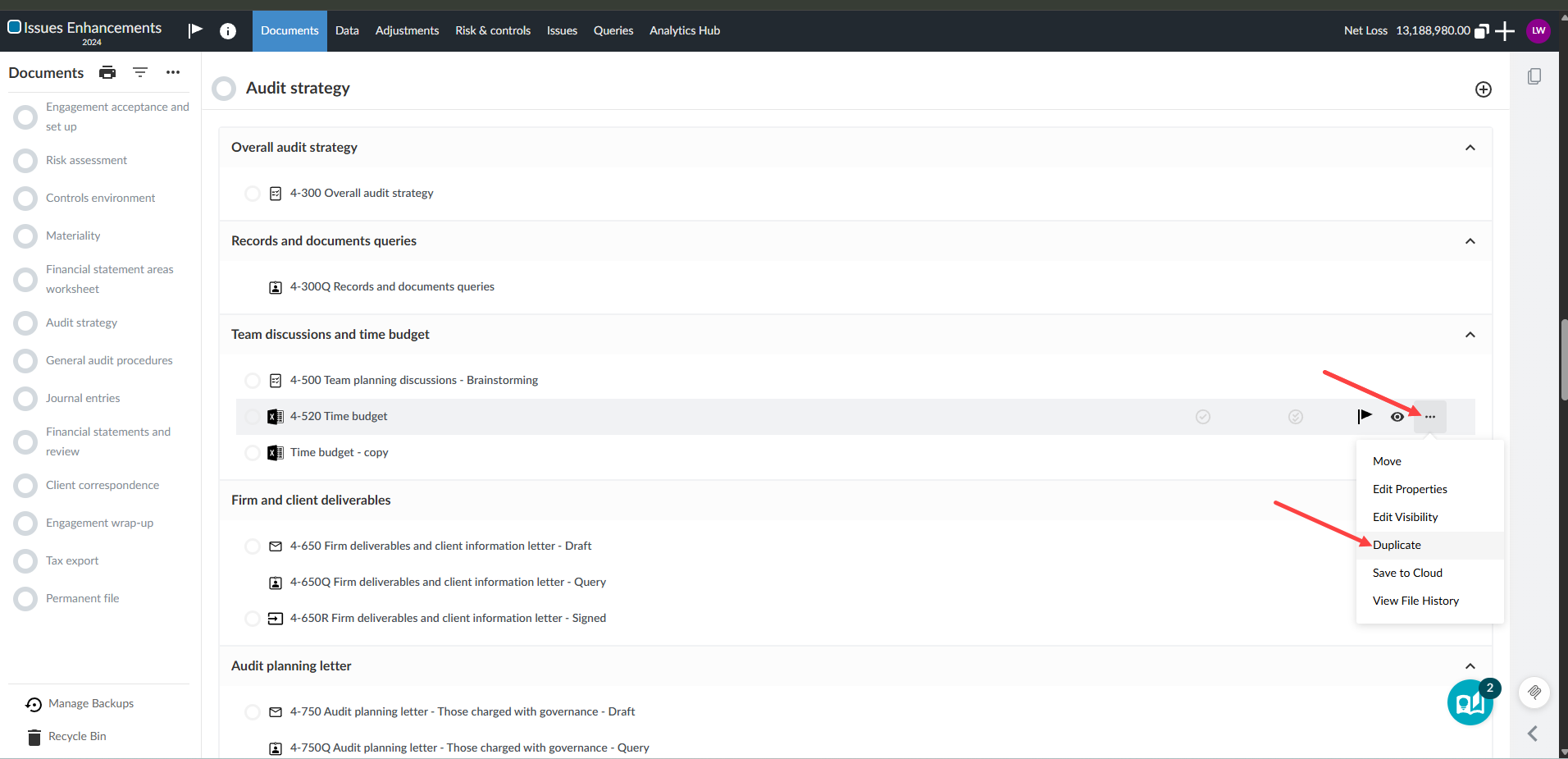The width and height of the screenshot is (1568, 759).
Task: Click checklist icon of 4-300 Overall audit strategy
Action: pyautogui.click(x=276, y=194)
